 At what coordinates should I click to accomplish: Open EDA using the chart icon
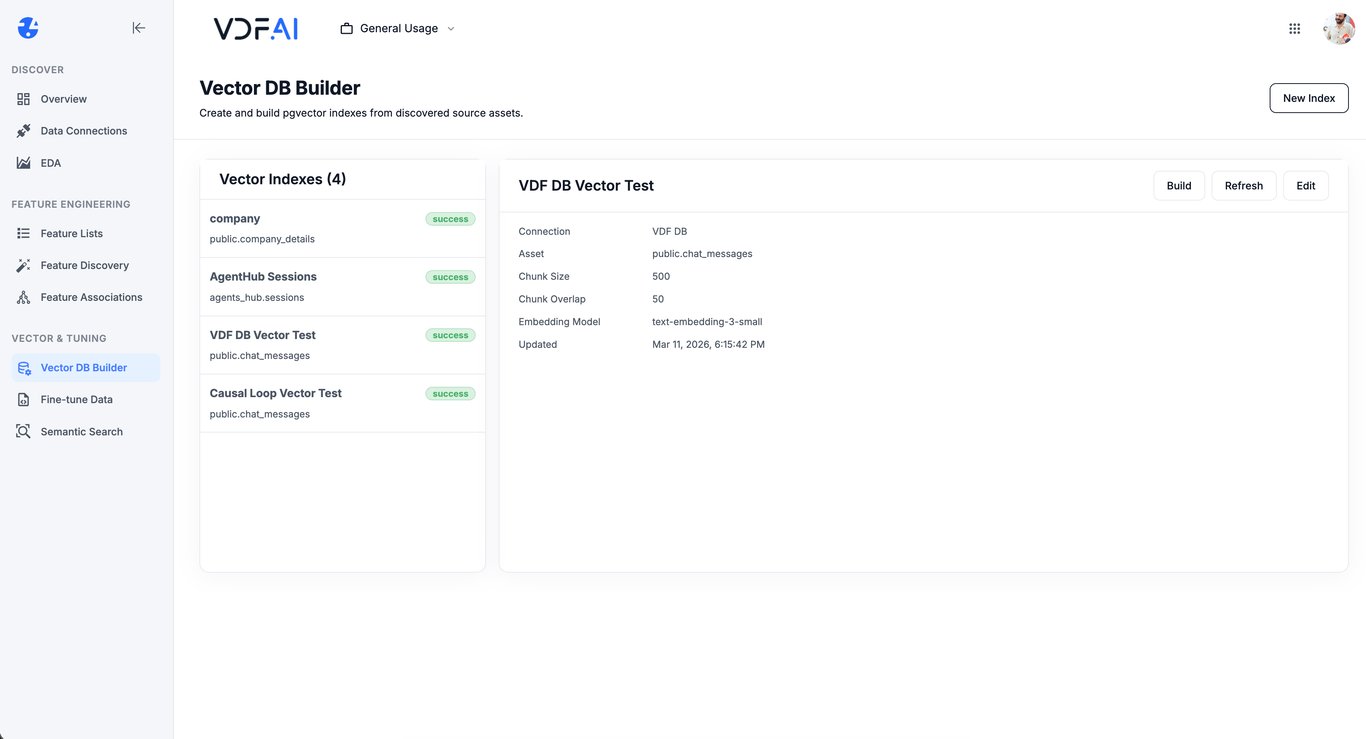(x=22, y=162)
